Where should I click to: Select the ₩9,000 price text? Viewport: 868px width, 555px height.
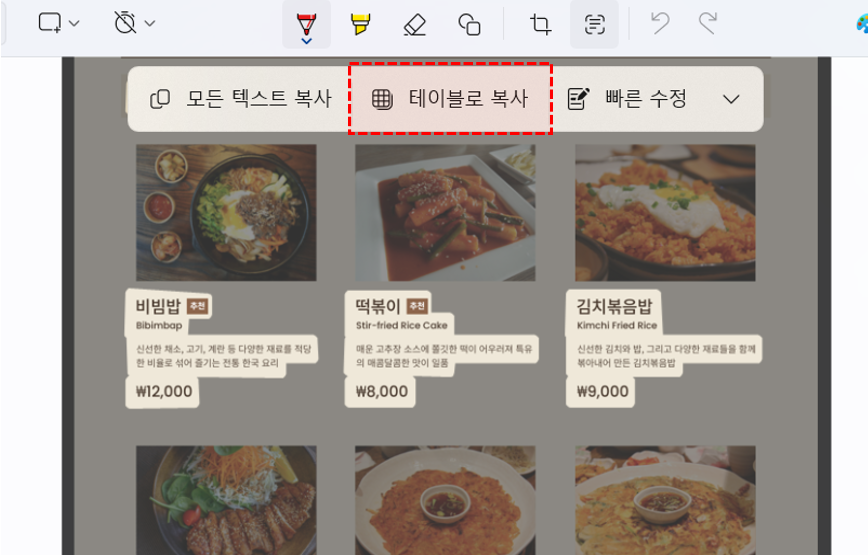[x=602, y=392]
